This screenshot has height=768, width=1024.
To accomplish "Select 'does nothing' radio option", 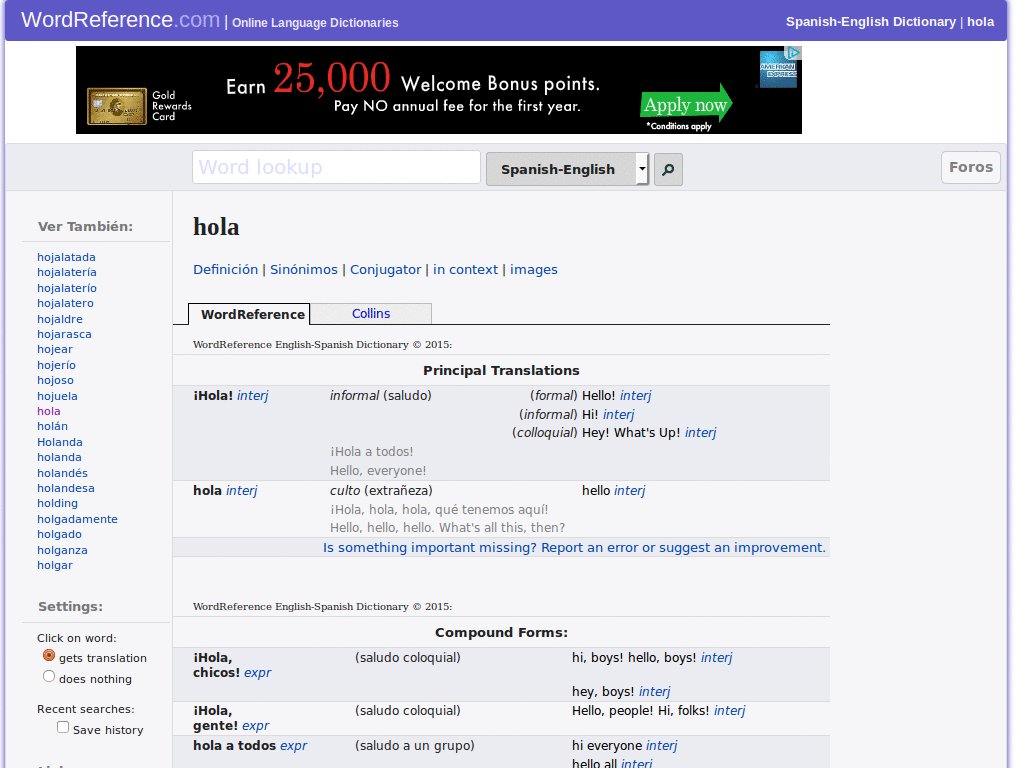I will coord(49,677).
